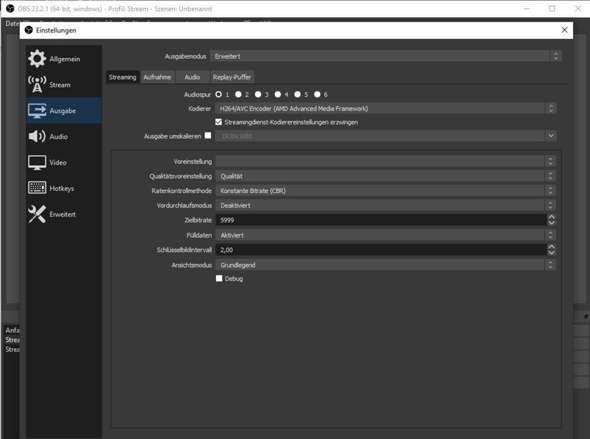Open Datei menu in OBS main window
Screen dimensions: 590x439
click(11, 23)
